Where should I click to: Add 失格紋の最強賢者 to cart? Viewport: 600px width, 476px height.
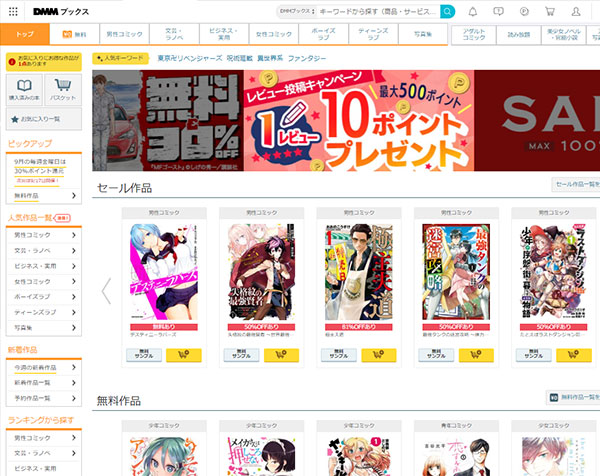pos(281,355)
